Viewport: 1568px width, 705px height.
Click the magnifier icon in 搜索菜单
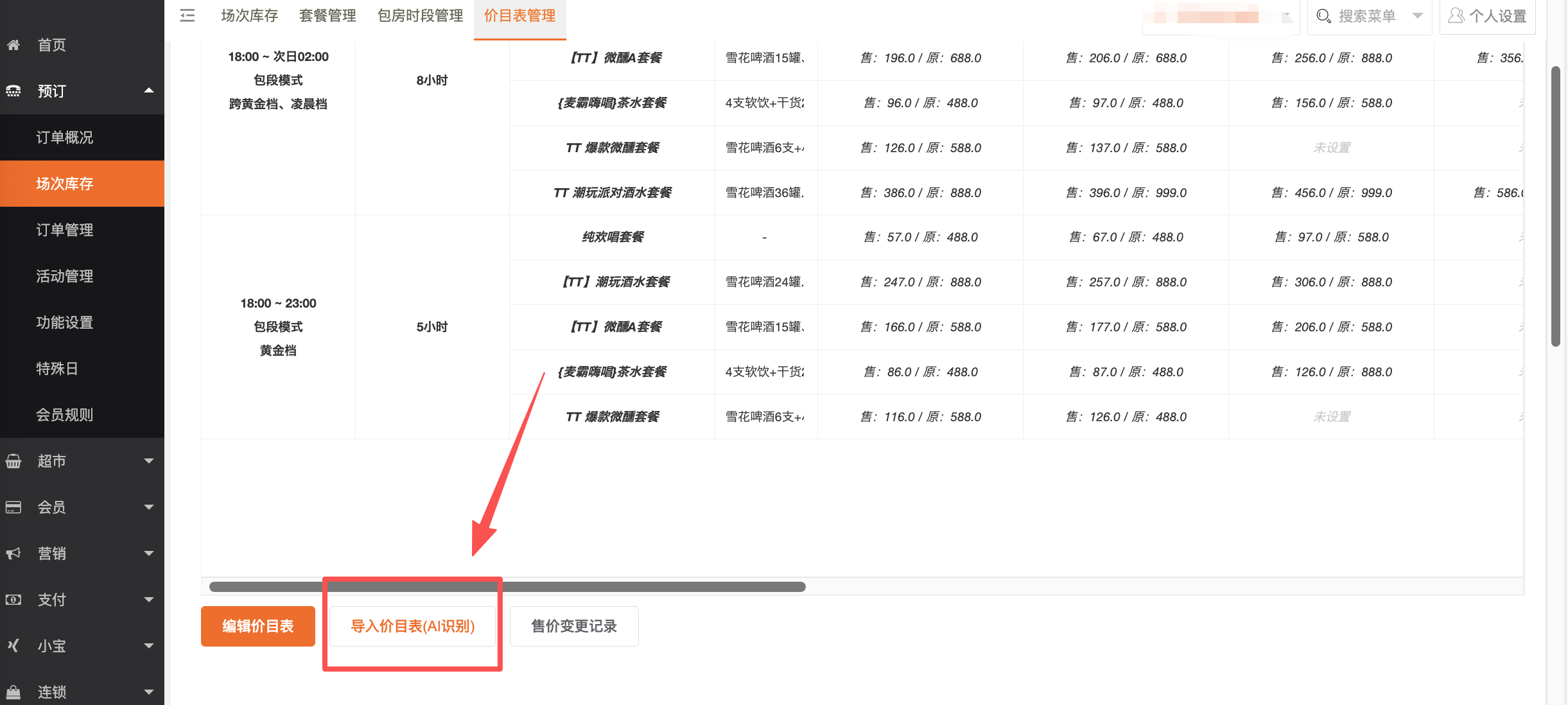click(1323, 16)
